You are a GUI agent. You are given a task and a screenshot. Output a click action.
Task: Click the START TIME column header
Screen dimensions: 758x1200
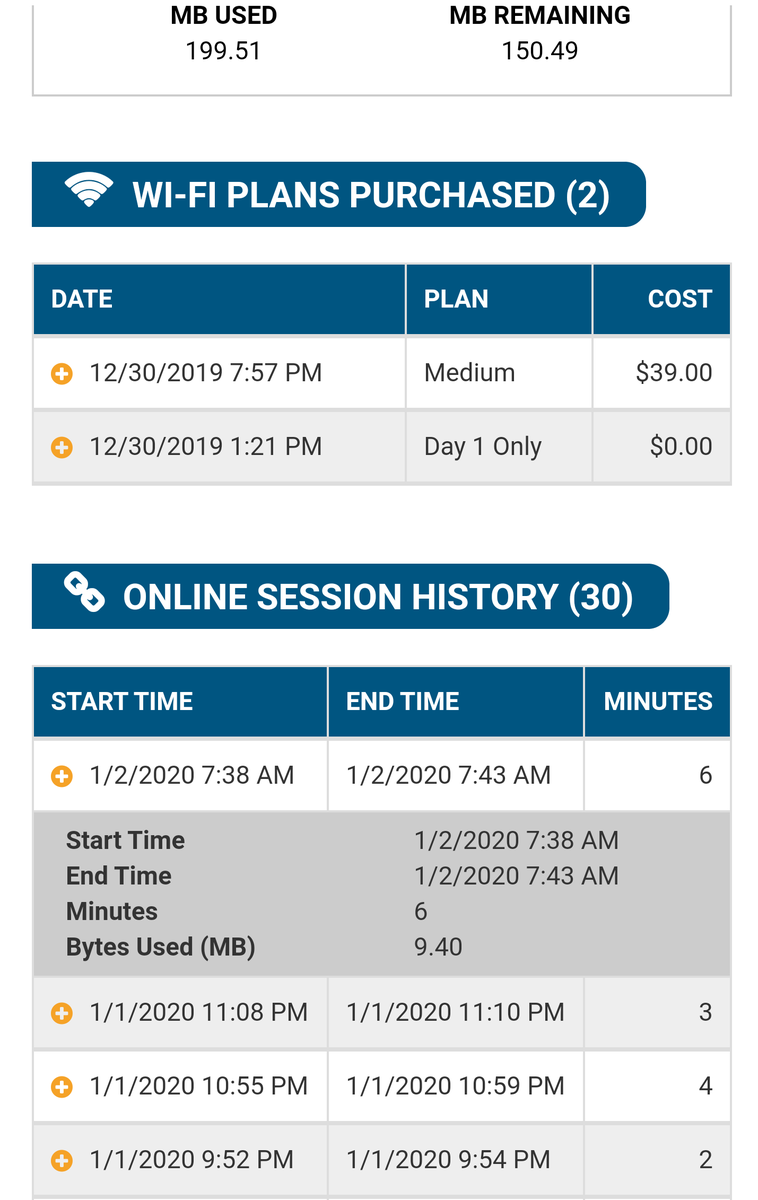click(x=180, y=701)
